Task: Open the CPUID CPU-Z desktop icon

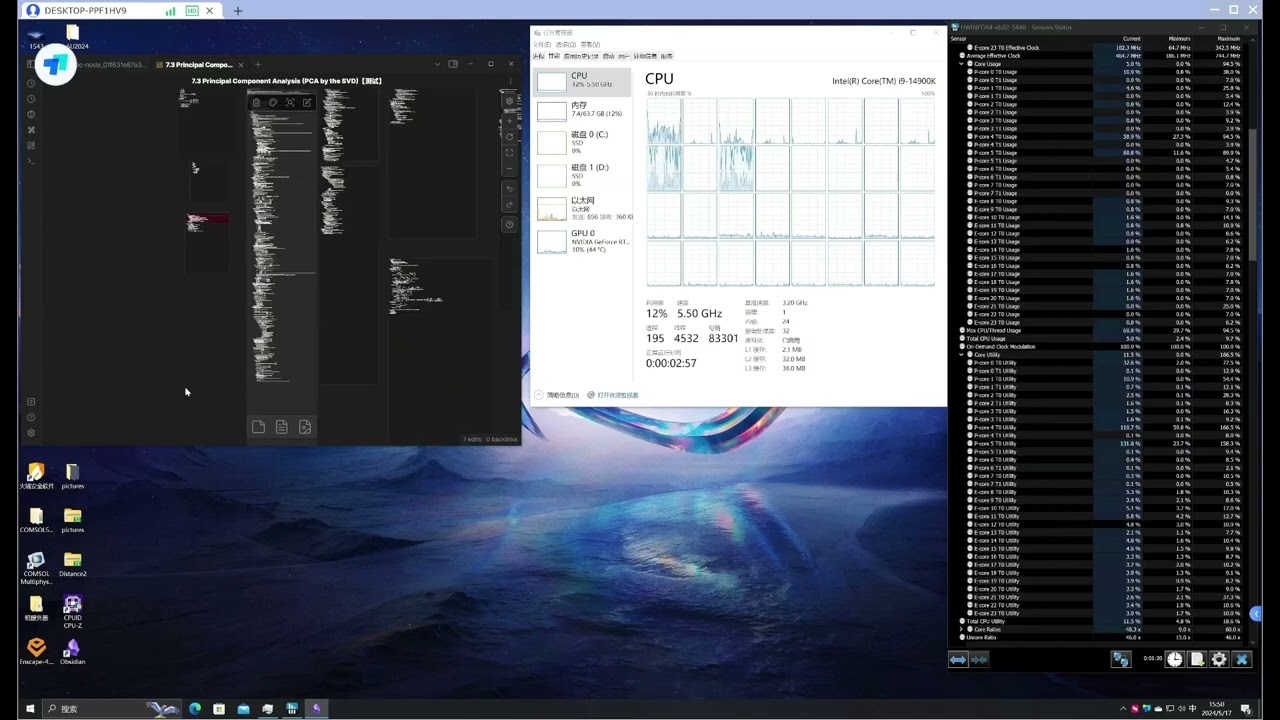Action: coord(72,611)
